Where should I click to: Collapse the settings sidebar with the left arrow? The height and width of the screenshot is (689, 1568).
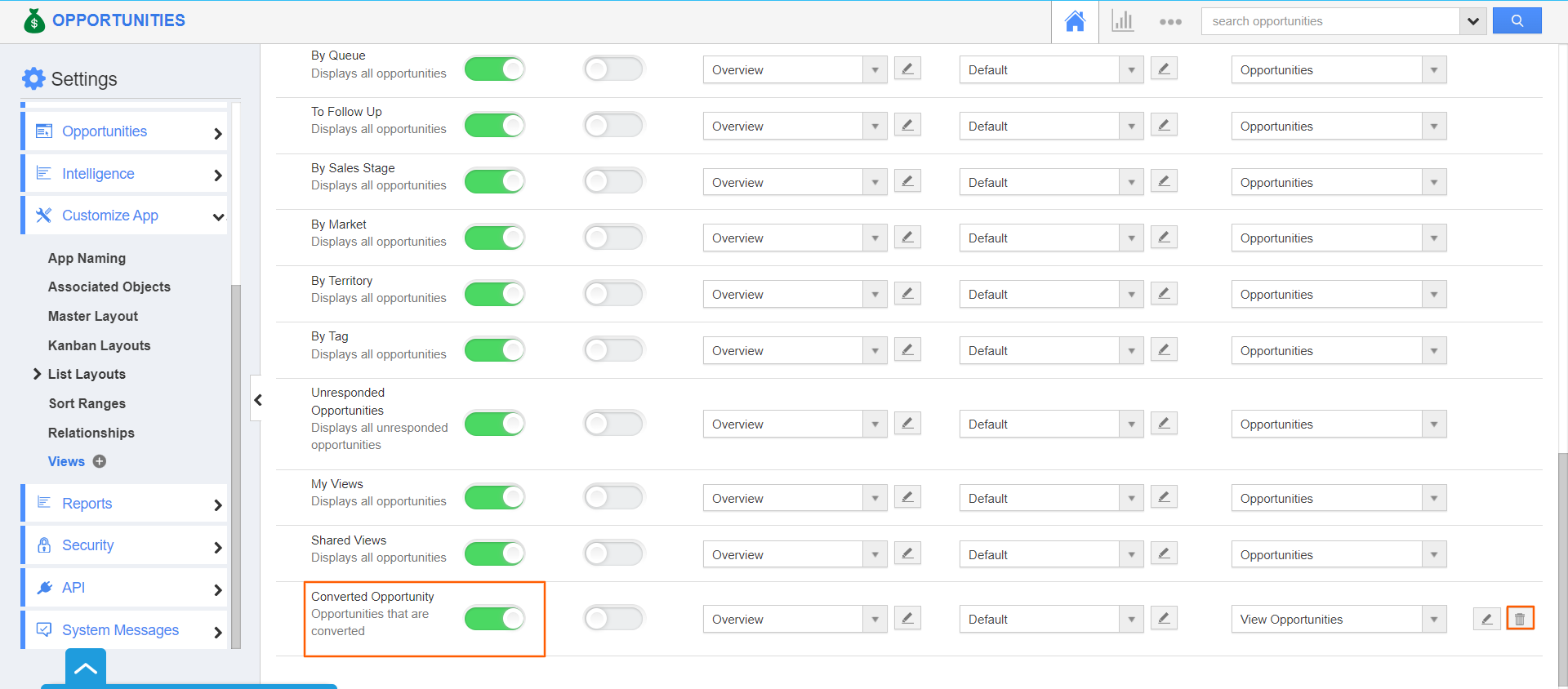pyautogui.click(x=257, y=400)
